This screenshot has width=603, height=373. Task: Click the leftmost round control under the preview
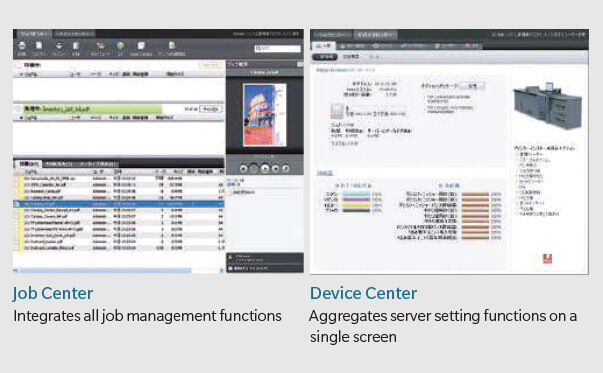tap(243, 168)
